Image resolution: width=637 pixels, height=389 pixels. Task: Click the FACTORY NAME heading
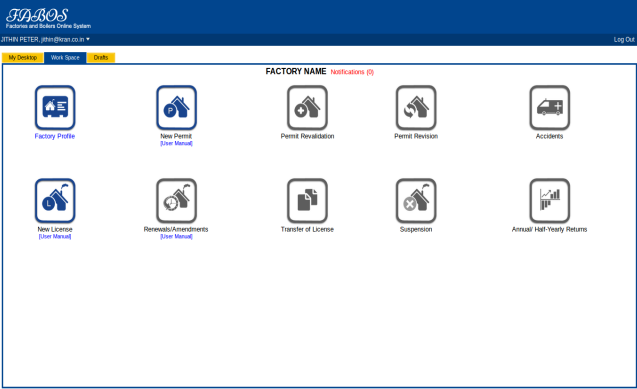296,71
